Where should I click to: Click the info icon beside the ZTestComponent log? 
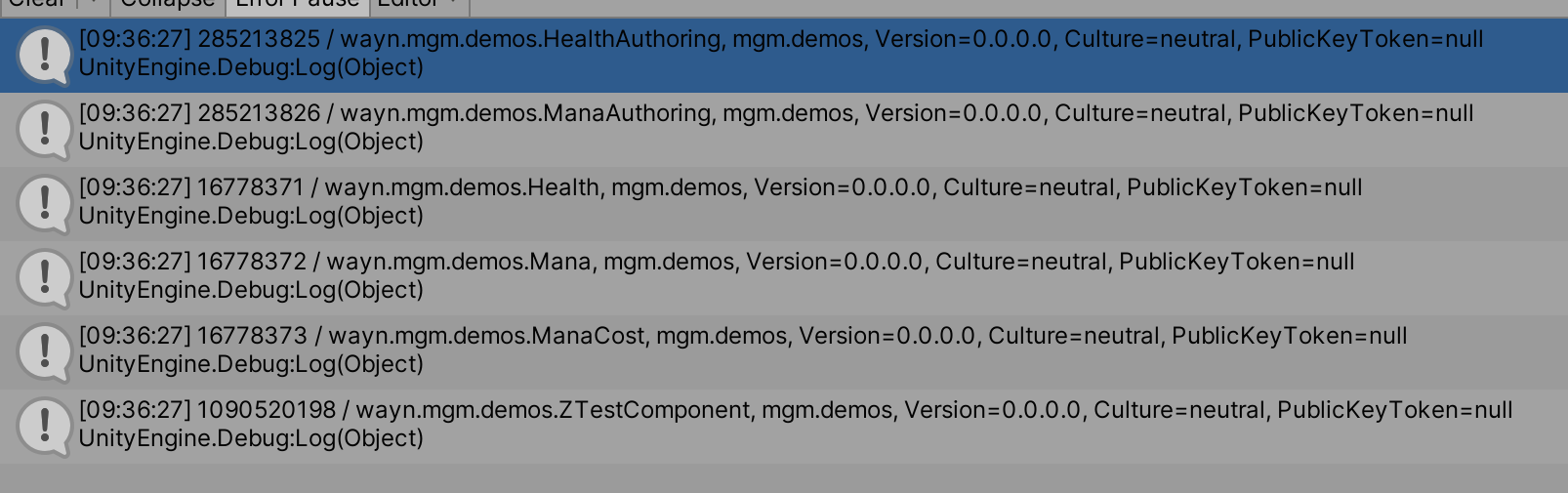pyautogui.click(x=44, y=427)
